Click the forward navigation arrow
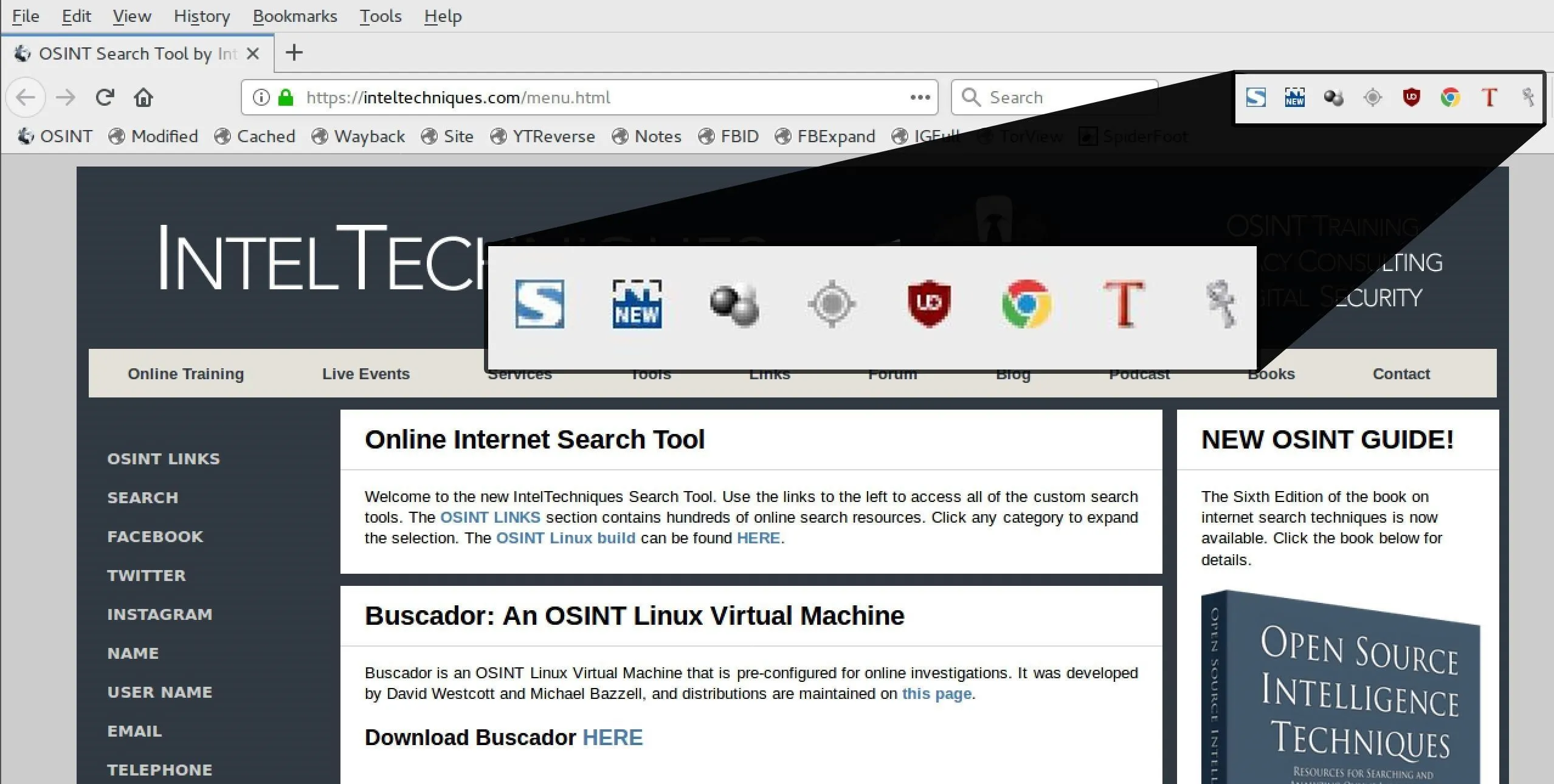 click(66, 97)
